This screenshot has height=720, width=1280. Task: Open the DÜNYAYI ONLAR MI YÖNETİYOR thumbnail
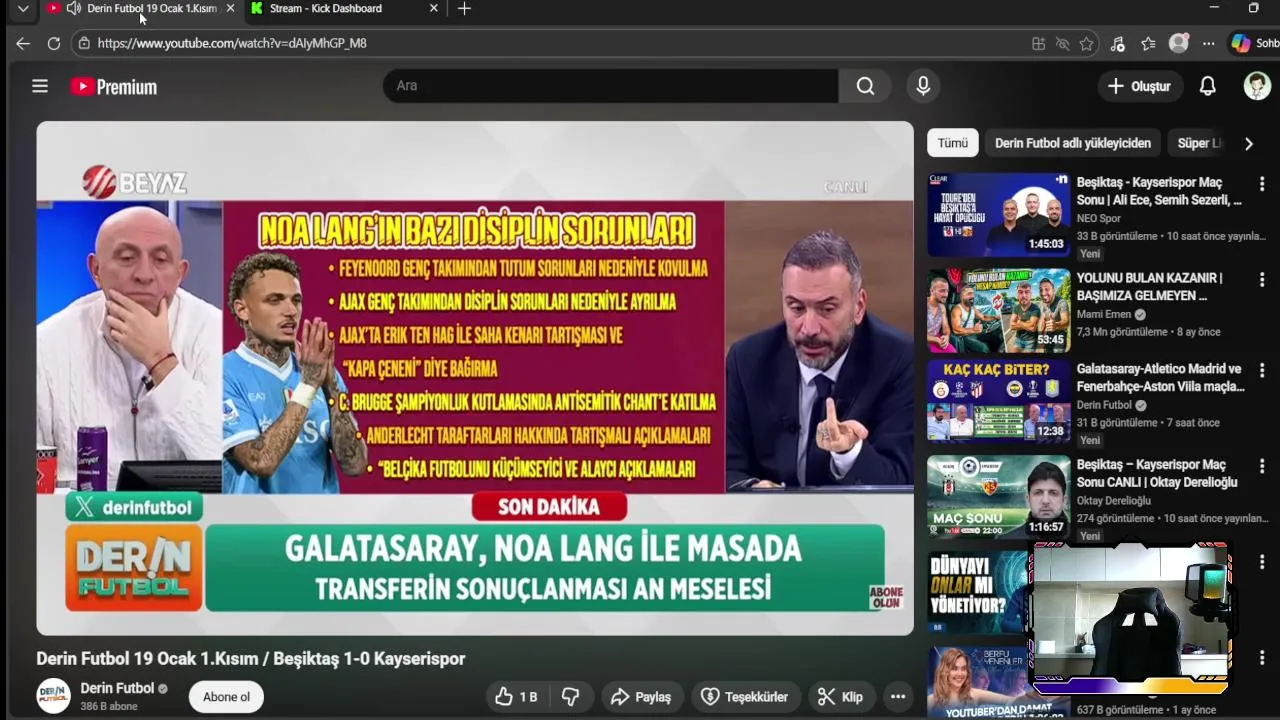tap(978, 592)
